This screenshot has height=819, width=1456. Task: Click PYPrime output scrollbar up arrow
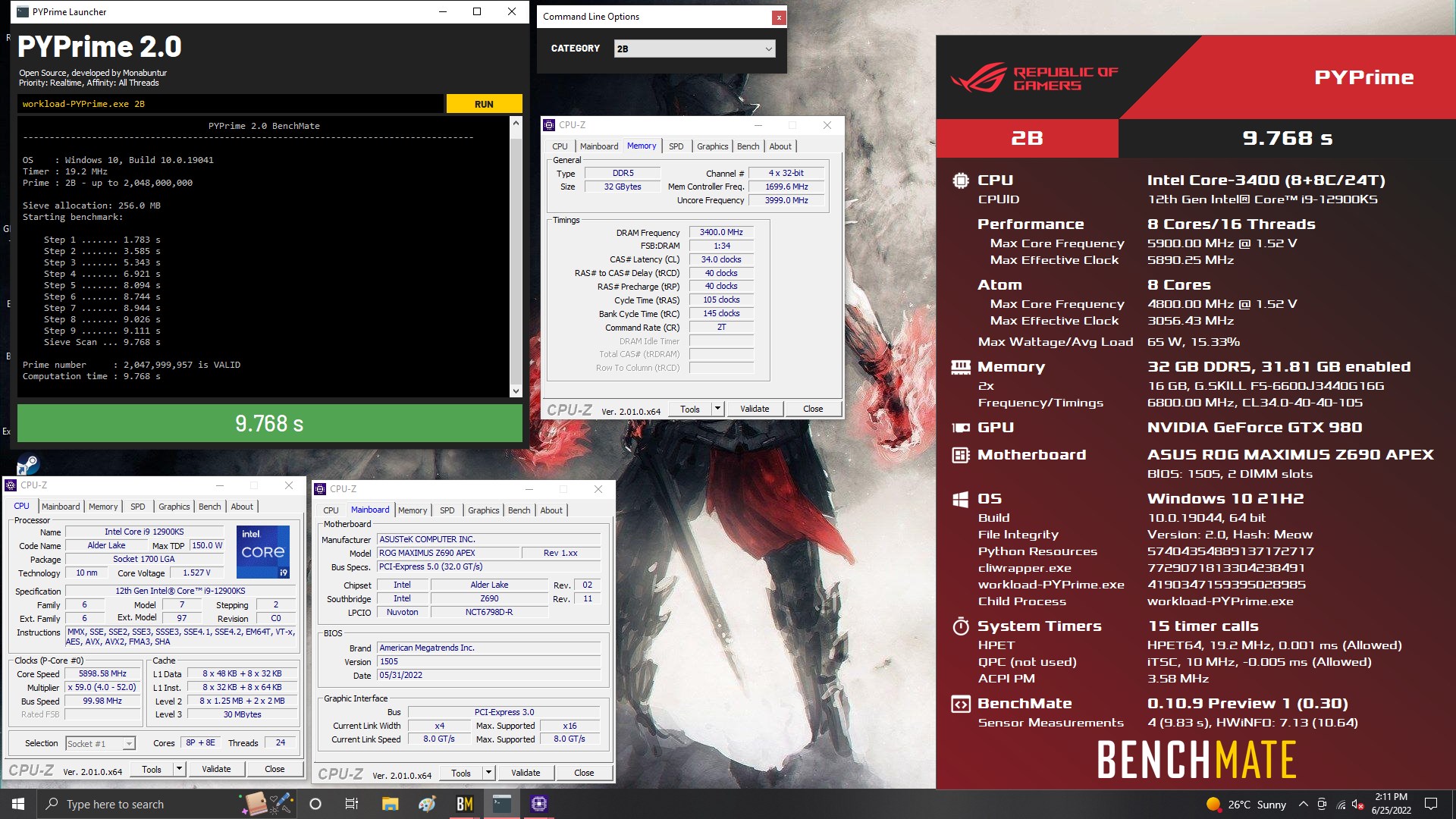coord(516,123)
